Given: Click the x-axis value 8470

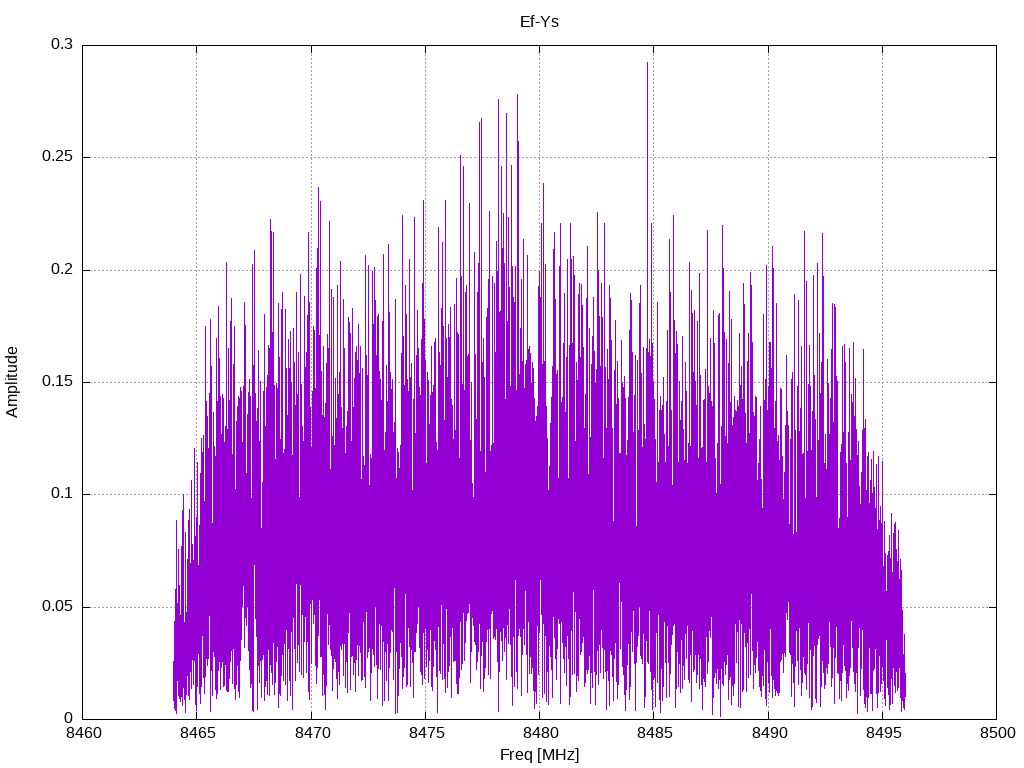Looking at the screenshot, I should pos(311,733).
